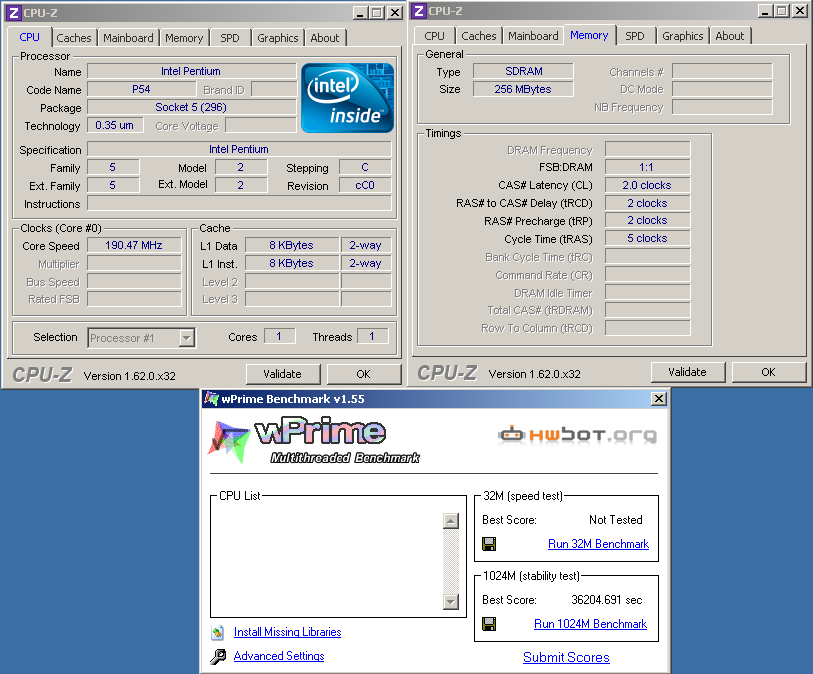Maximize the right CPU-Z window
Viewport: 813px width, 674px height.
click(782, 10)
